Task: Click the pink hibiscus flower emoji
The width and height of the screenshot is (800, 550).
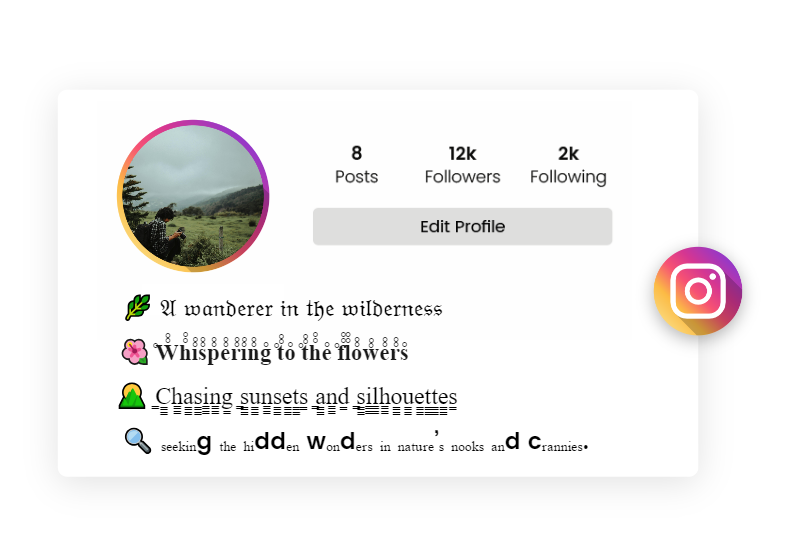Action: (135, 352)
